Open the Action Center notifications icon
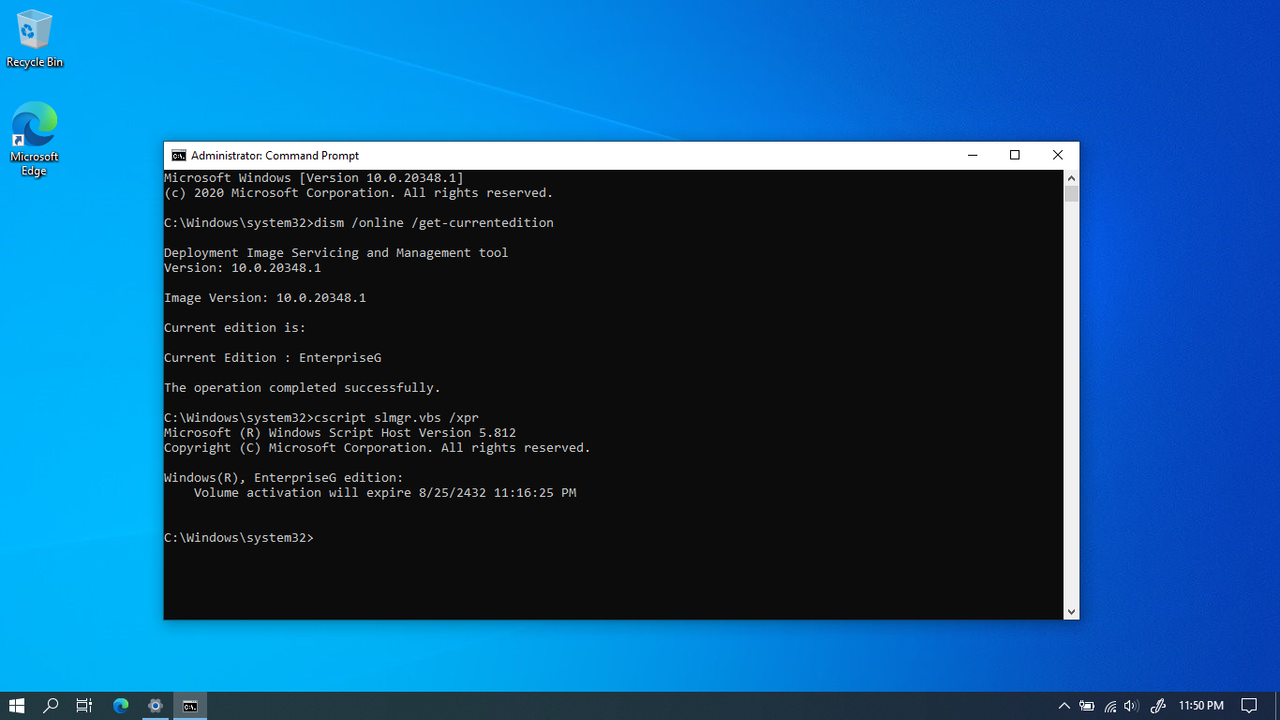The image size is (1280, 720). pos(1249,706)
